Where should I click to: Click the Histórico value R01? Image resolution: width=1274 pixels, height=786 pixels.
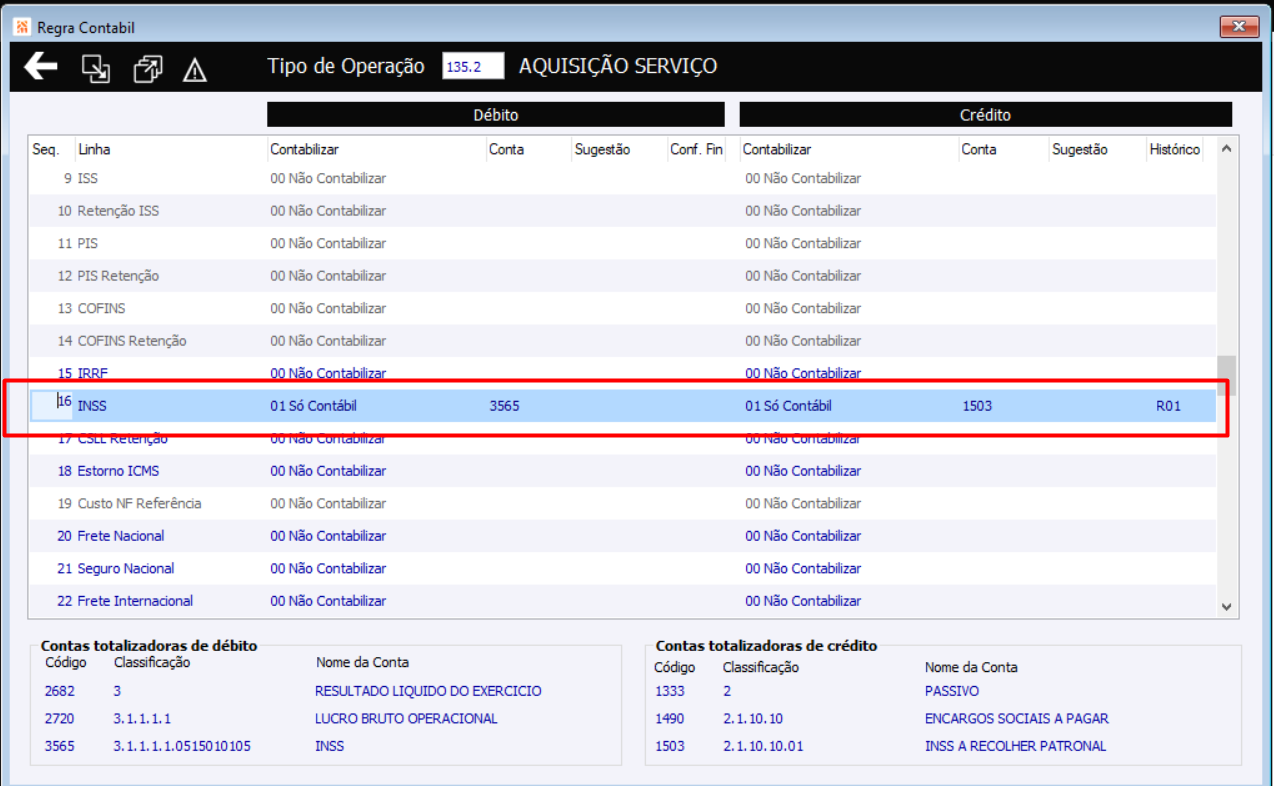pyautogui.click(x=1168, y=406)
